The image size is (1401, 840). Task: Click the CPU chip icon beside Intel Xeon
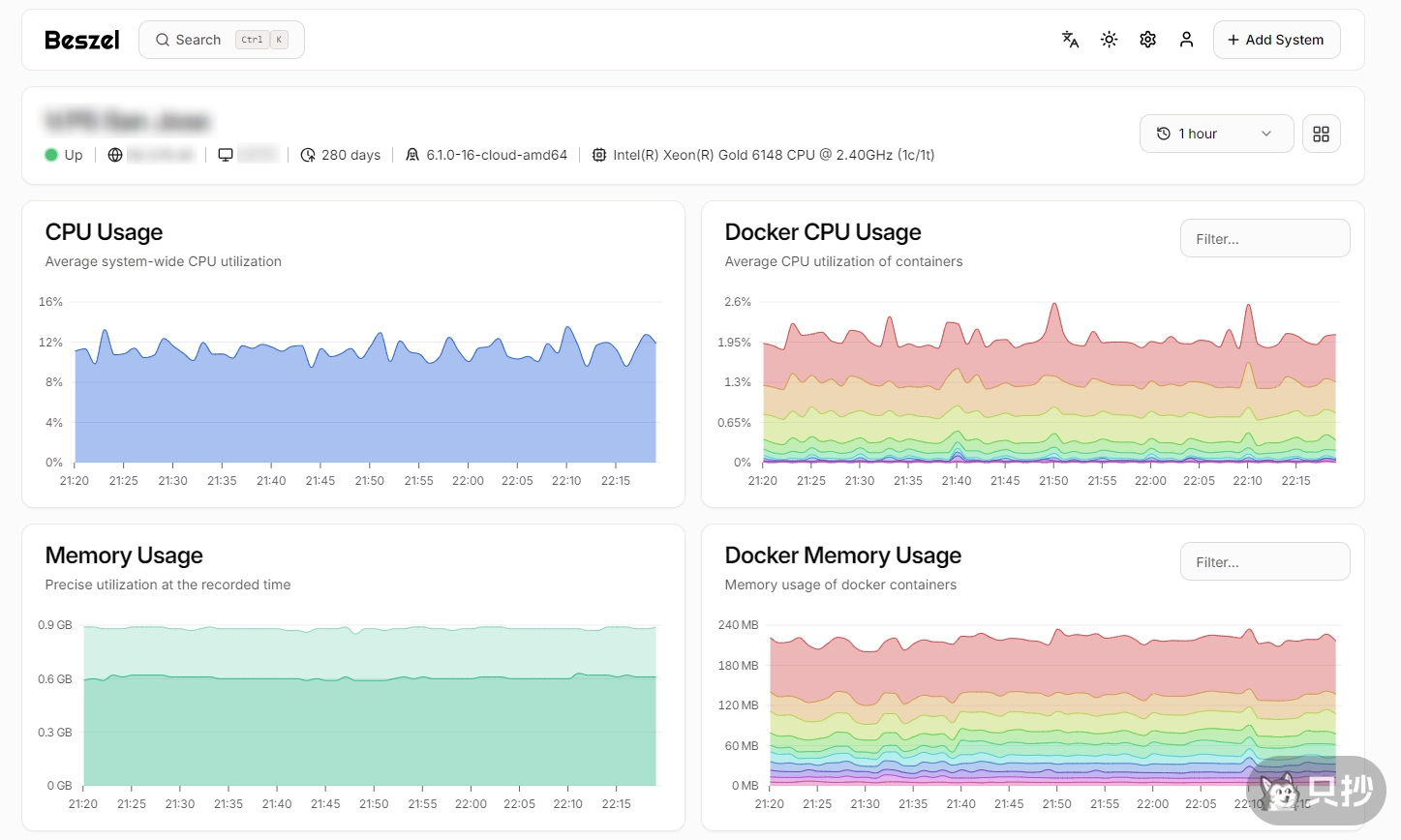(599, 155)
